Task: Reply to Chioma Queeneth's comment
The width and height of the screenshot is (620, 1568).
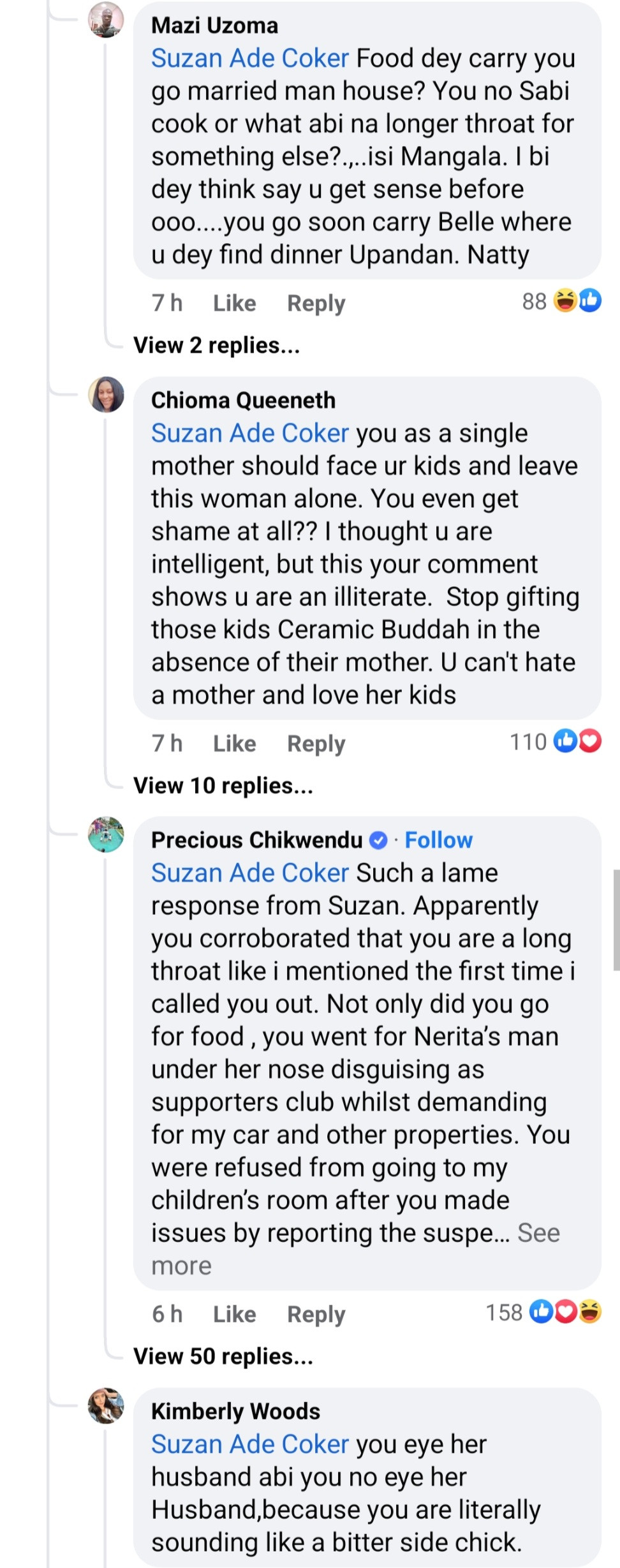Action: pos(316,744)
